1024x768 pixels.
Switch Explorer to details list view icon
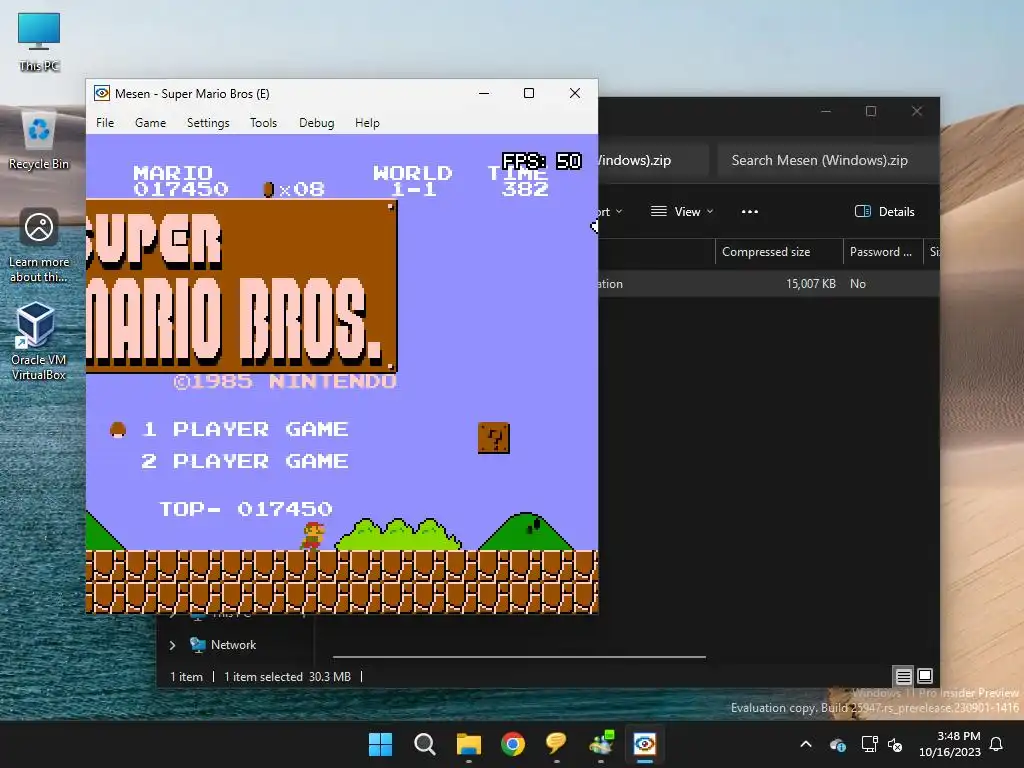pyautogui.click(x=903, y=676)
